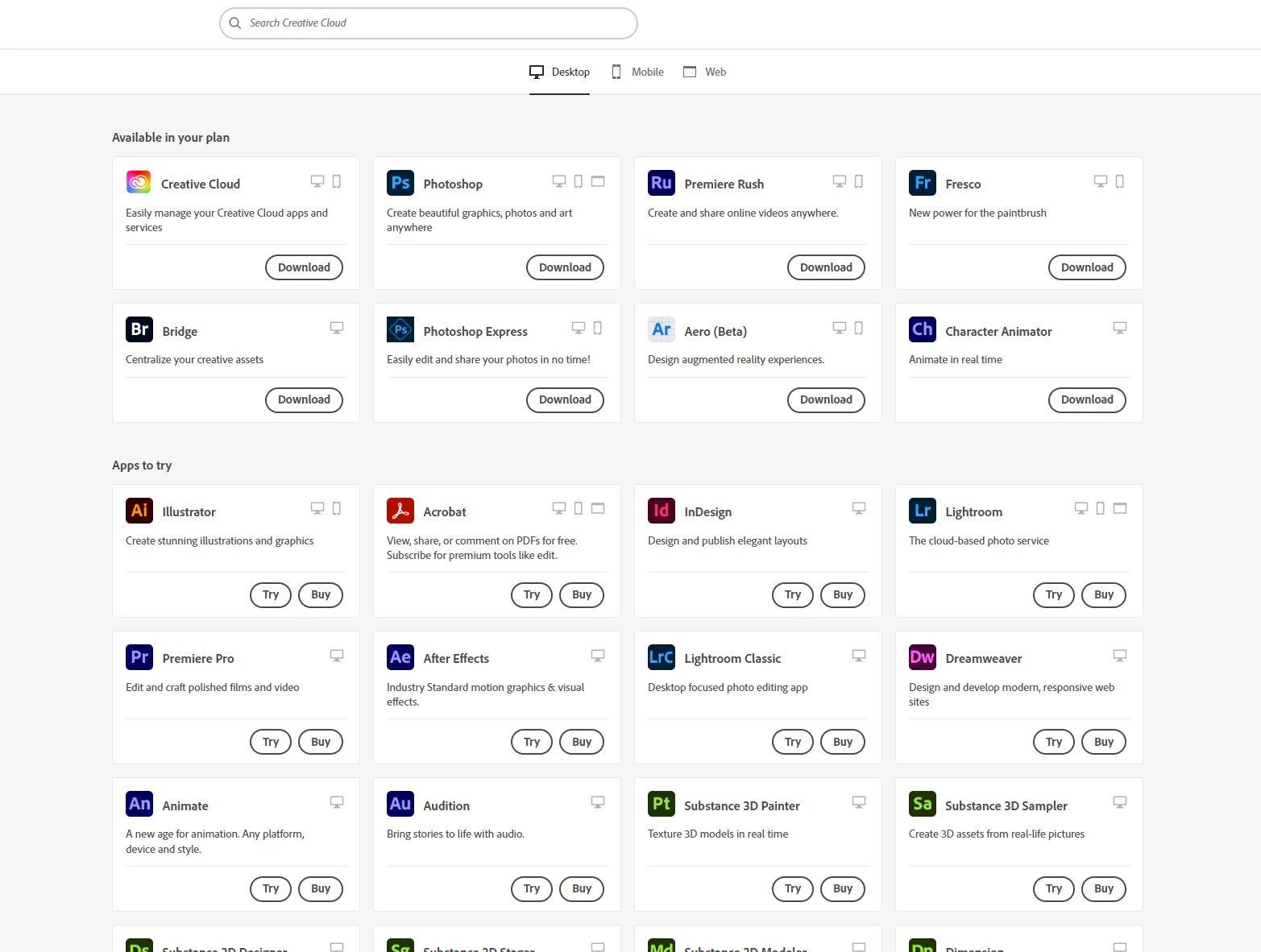Click the Substance 3D Sampler Sa icon
1261x952 pixels.
[x=923, y=804]
